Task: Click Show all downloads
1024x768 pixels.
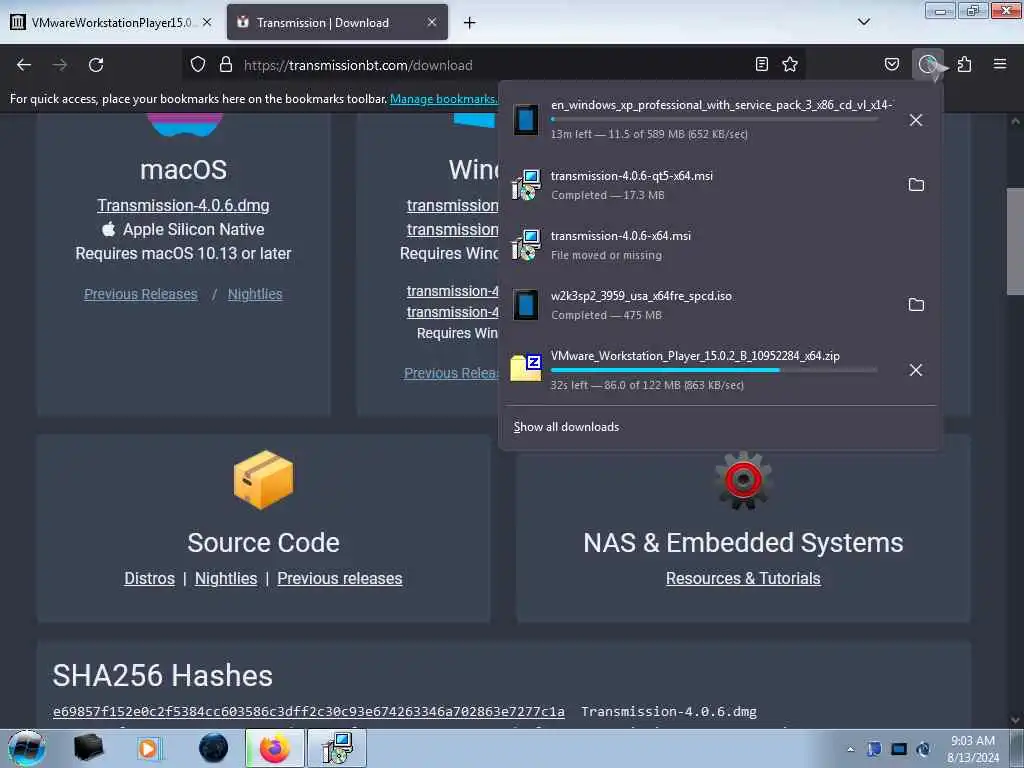Action: pyautogui.click(x=566, y=426)
